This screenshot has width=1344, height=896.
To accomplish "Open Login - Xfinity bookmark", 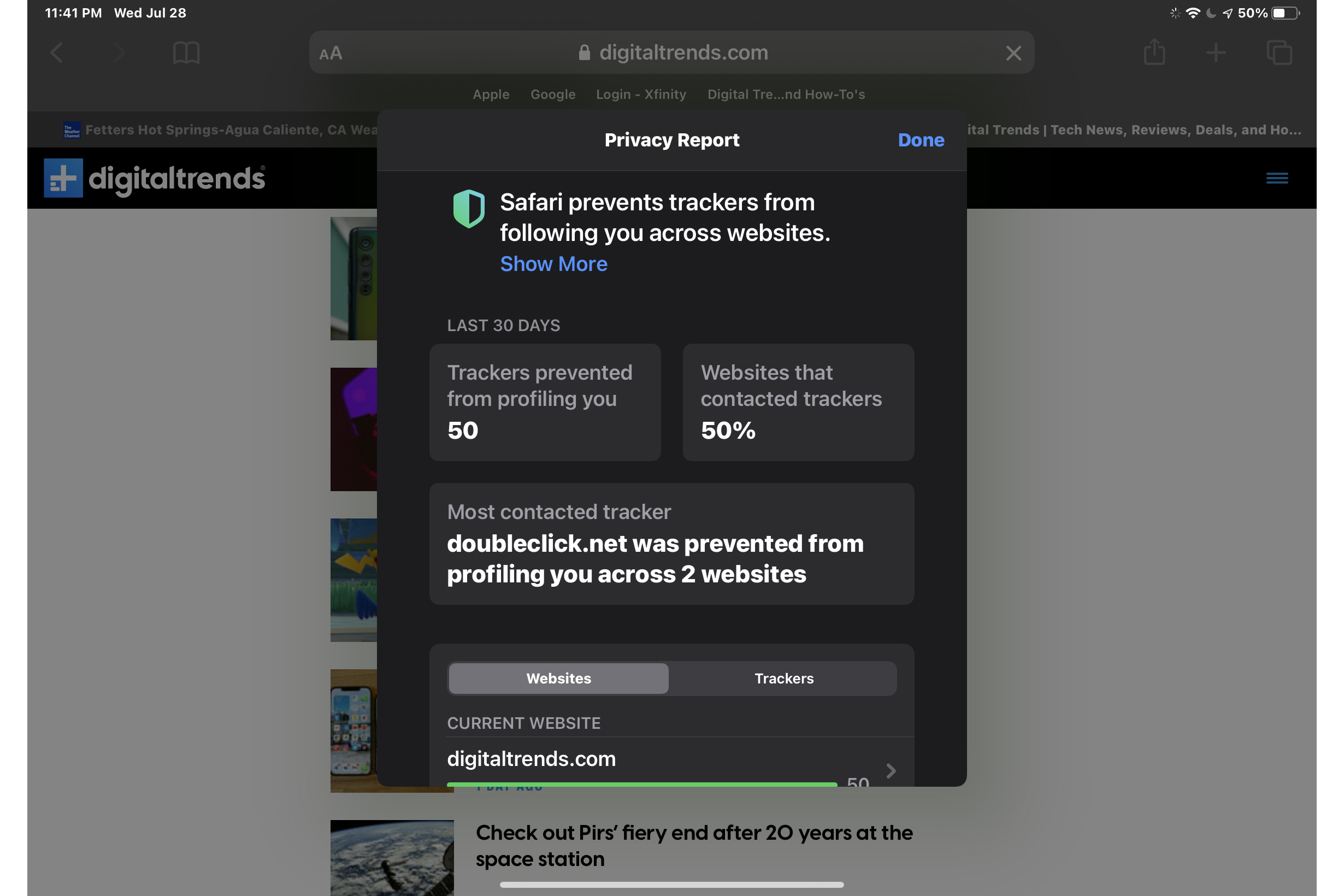I will (640, 95).
